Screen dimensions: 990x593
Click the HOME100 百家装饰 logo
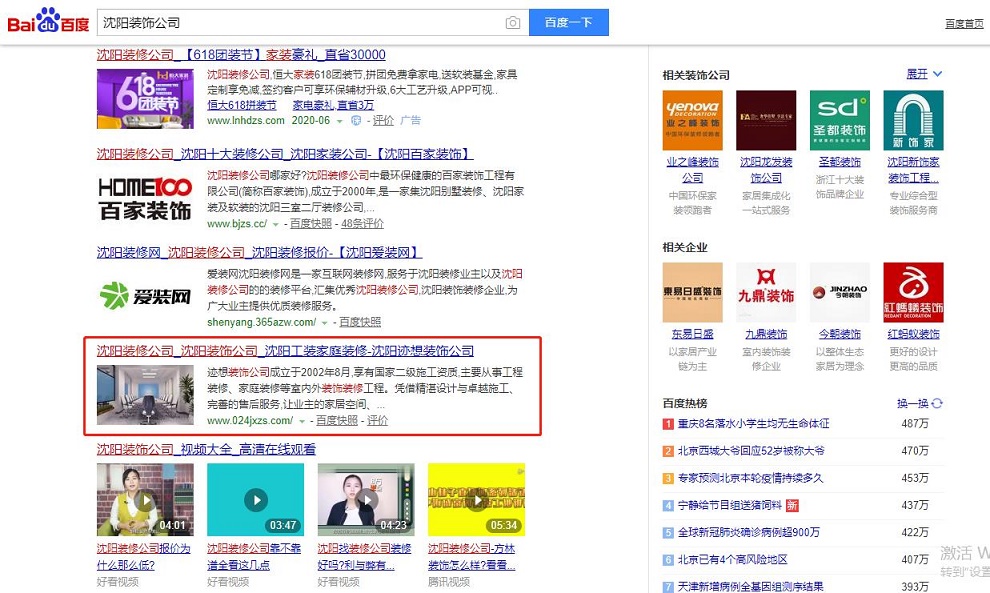click(x=145, y=198)
